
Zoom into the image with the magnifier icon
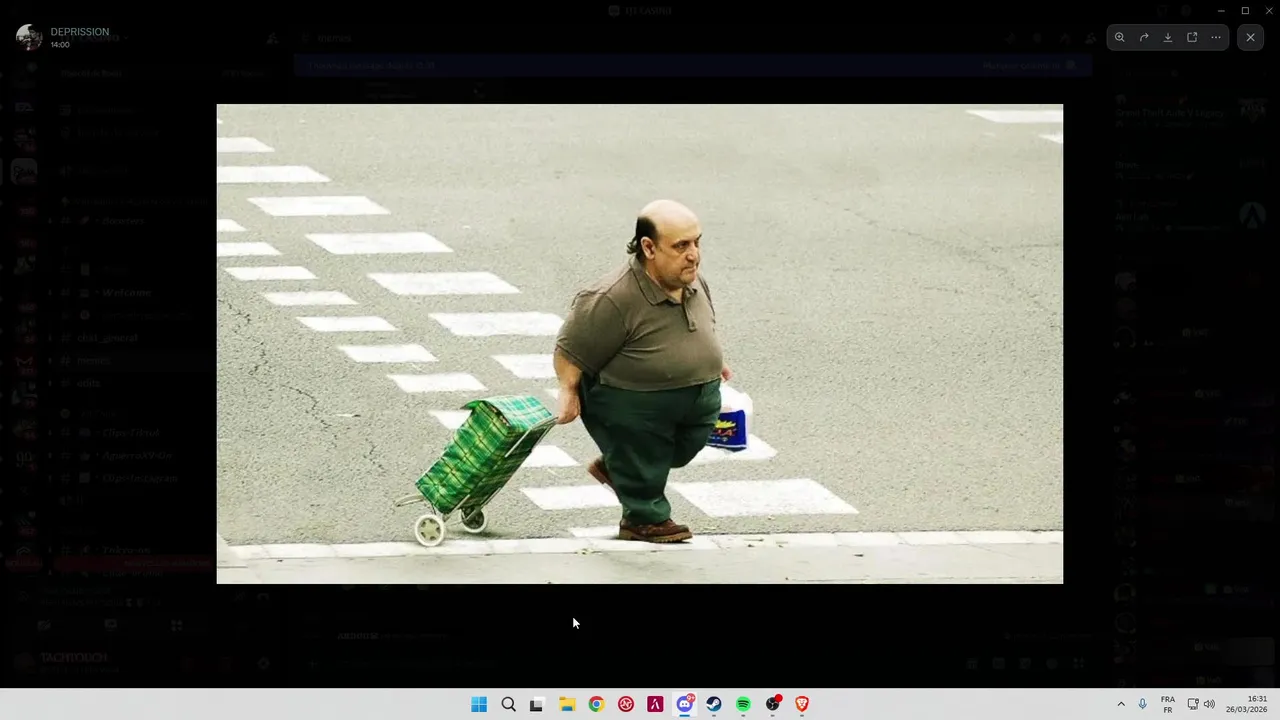coord(1120,37)
